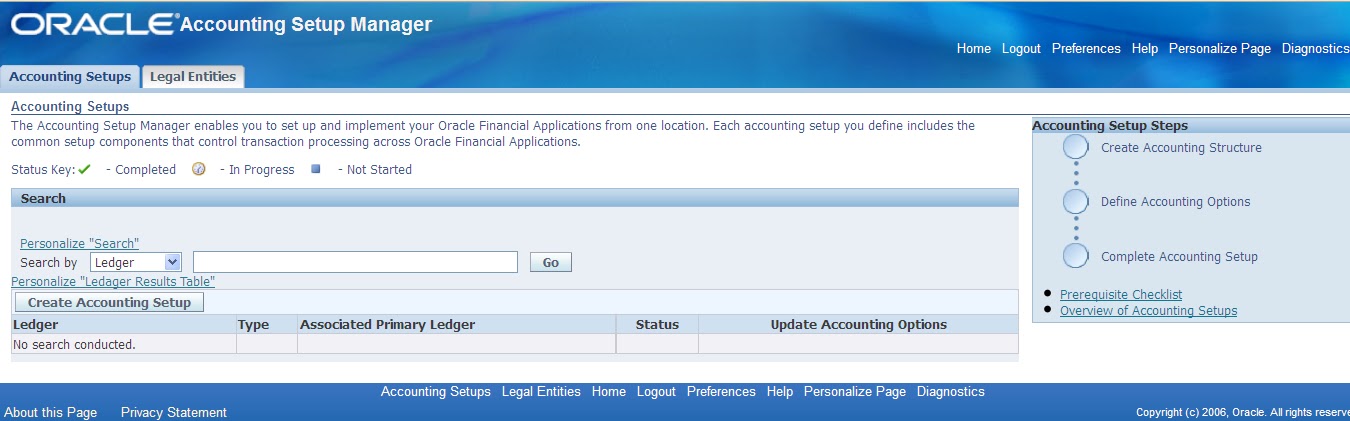Click the Complete Accounting Setup step circle

click(1076, 256)
